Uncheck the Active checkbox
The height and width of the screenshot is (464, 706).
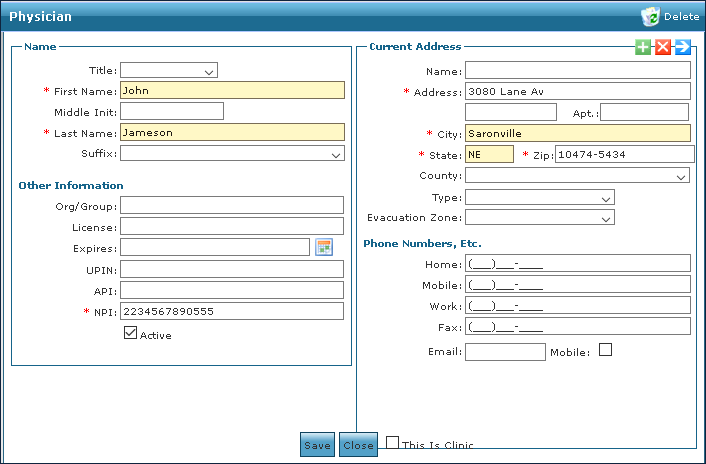pyautogui.click(x=130, y=333)
